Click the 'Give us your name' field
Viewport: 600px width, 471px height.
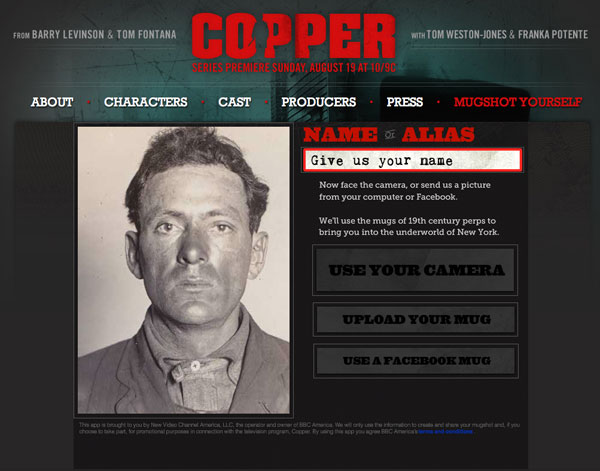pos(412,160)
